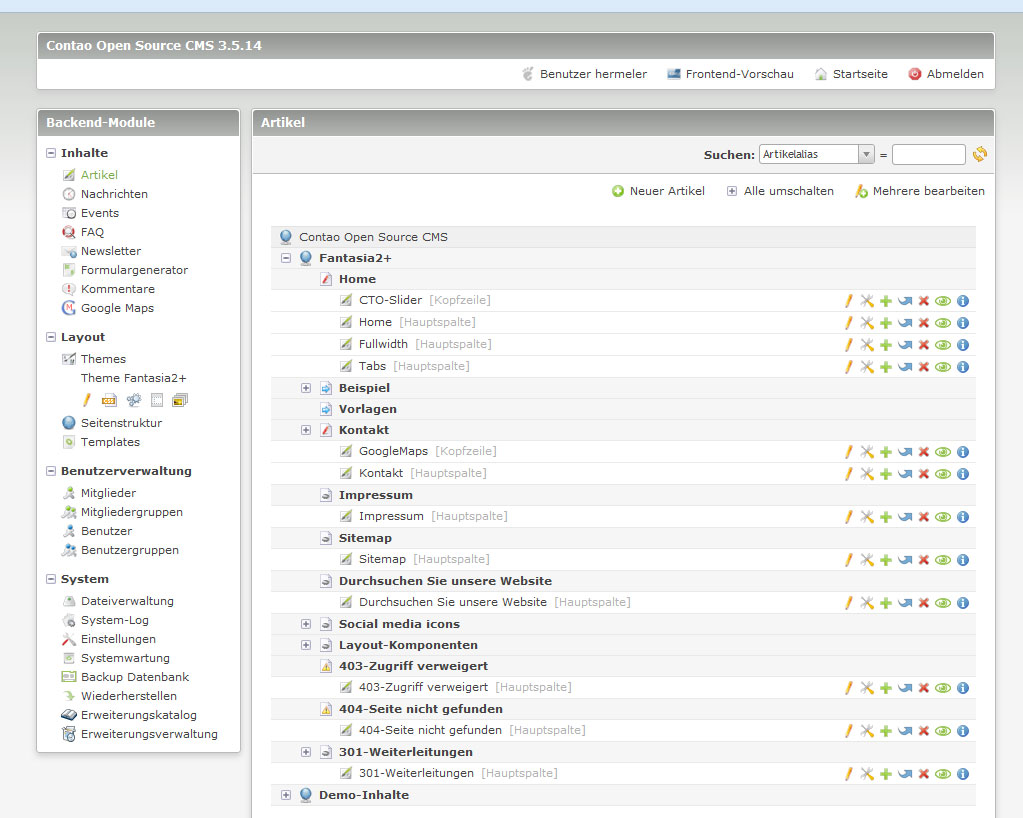Hide the Kontakt article using eye icon
This screenshot has width=1023, height=818.
[943, 474]
